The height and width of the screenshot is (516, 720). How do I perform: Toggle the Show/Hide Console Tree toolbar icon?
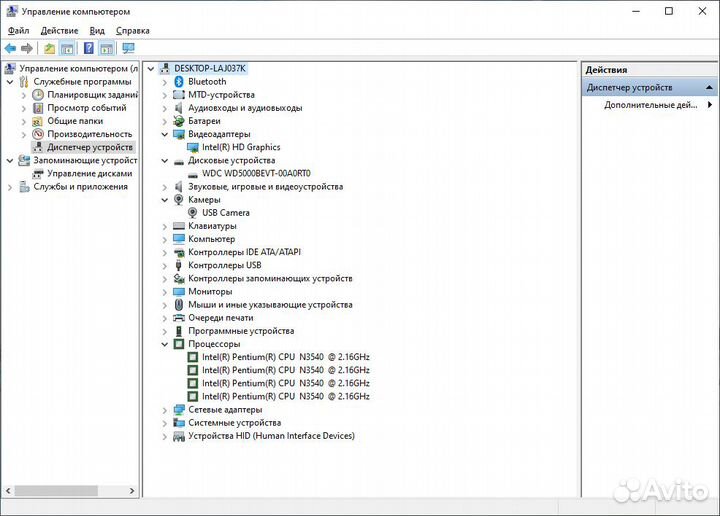coord(68,48)
